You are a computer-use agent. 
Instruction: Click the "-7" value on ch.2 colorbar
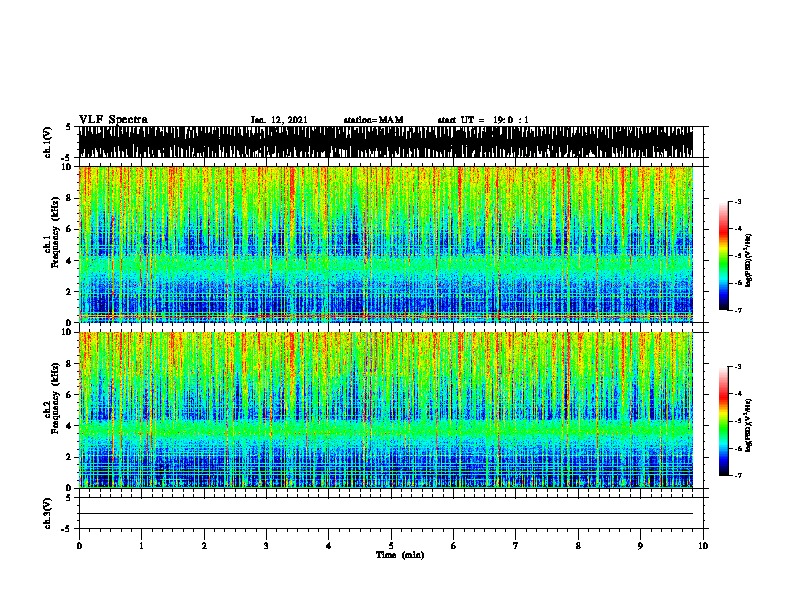(x=738, y=476)
